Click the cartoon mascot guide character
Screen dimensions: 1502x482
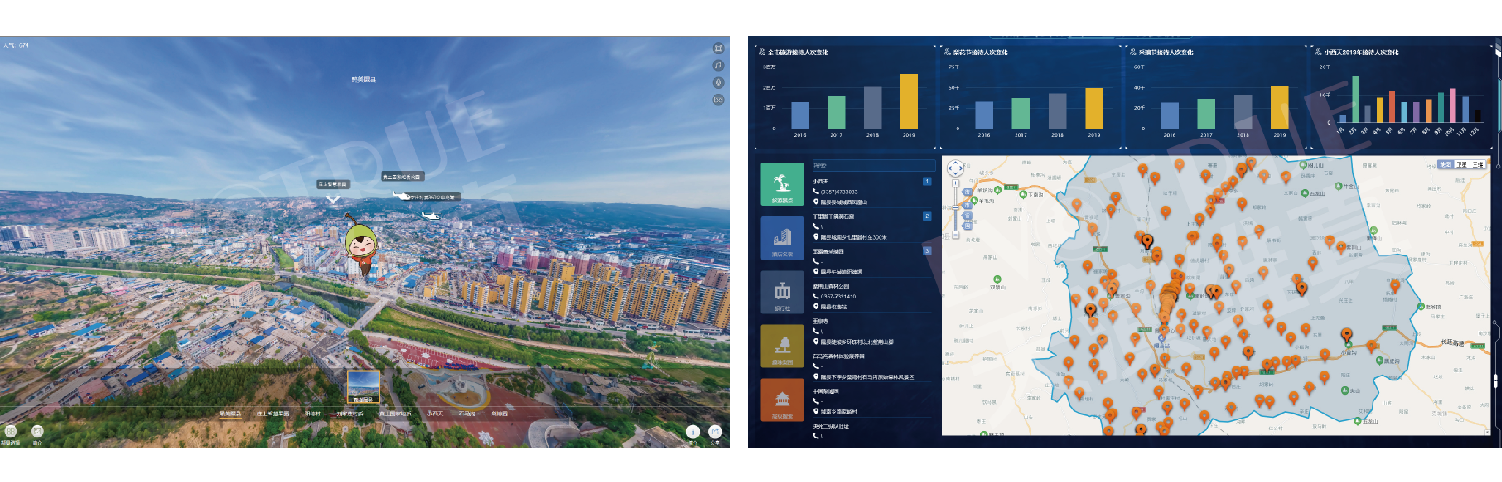click(x=359, y=248)
